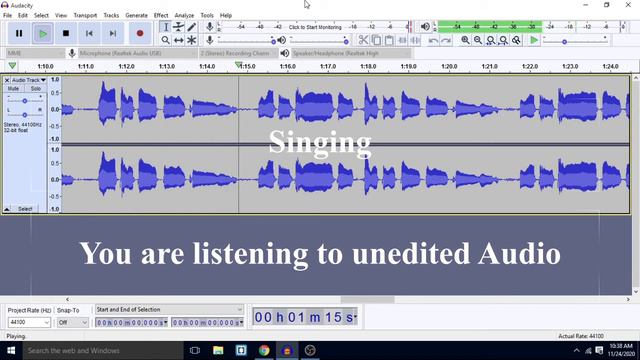Click the Zoom Out magnifier icon
This screenshot has height=360, width=640.
pyautogui.click(x=478, y=40)
